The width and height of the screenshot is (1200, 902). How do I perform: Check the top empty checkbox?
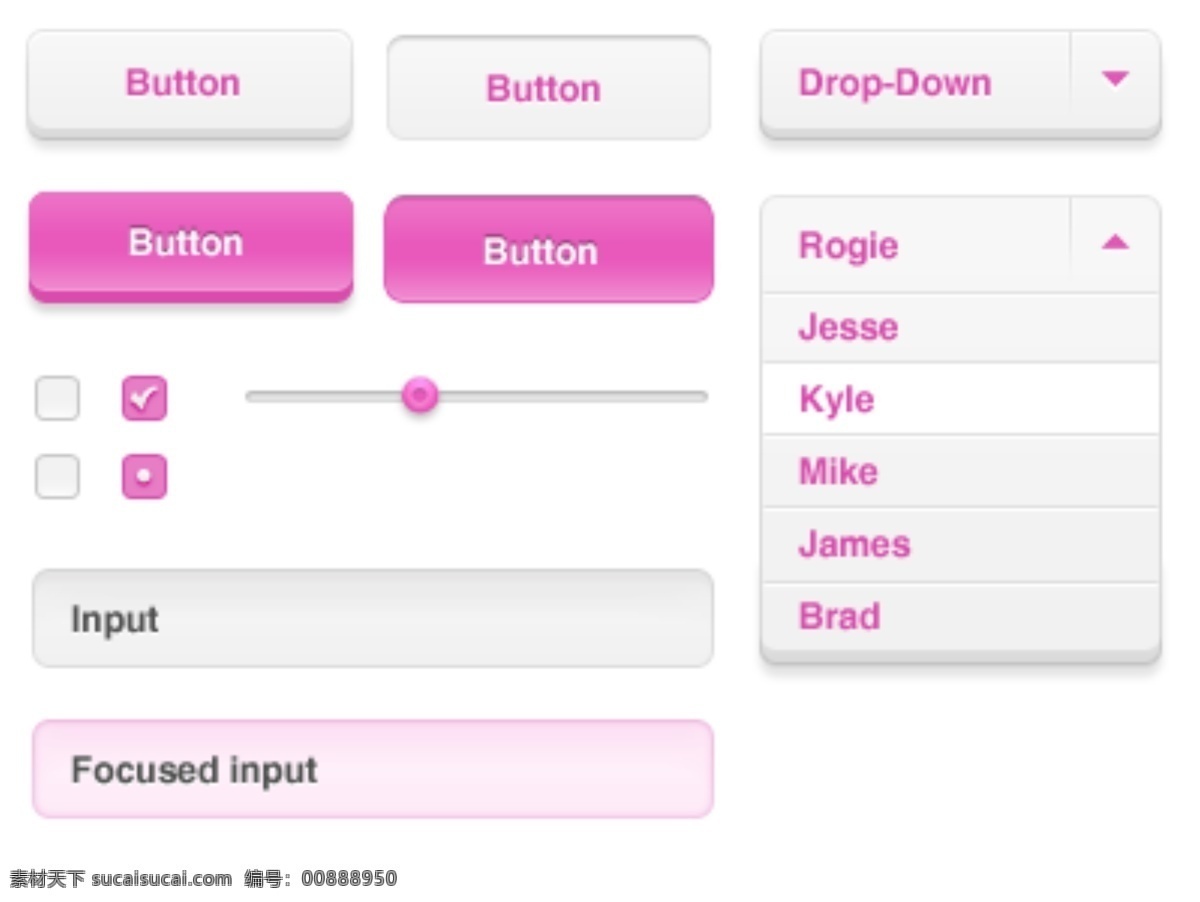click(x=57, y=398)
